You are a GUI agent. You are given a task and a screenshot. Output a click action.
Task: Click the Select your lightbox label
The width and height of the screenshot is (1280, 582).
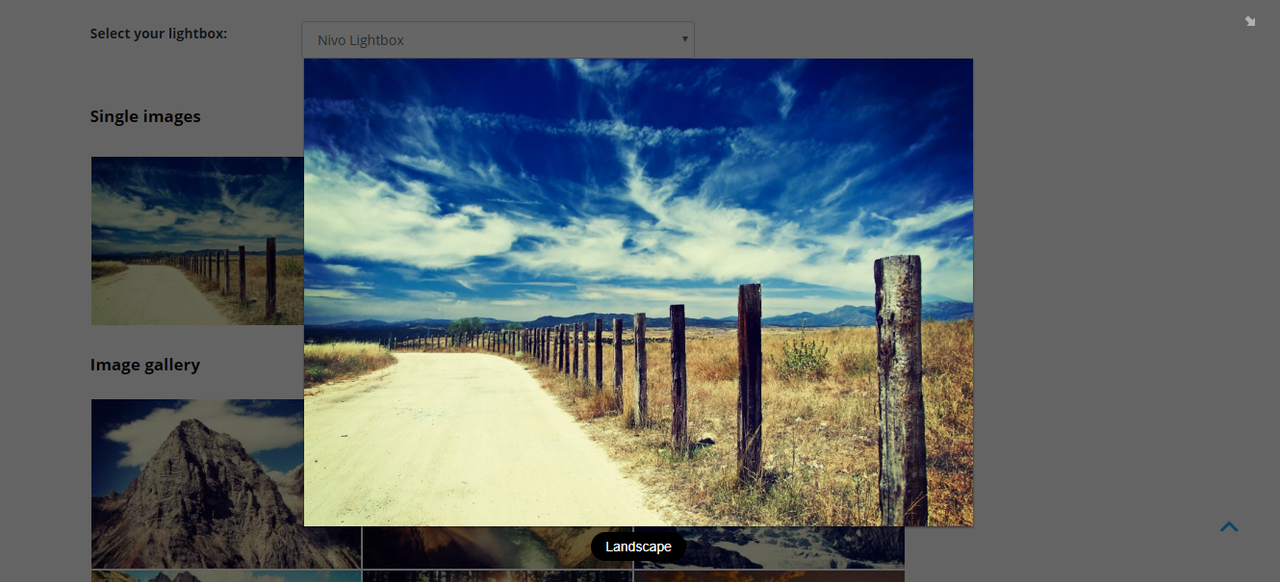[158, 33]
